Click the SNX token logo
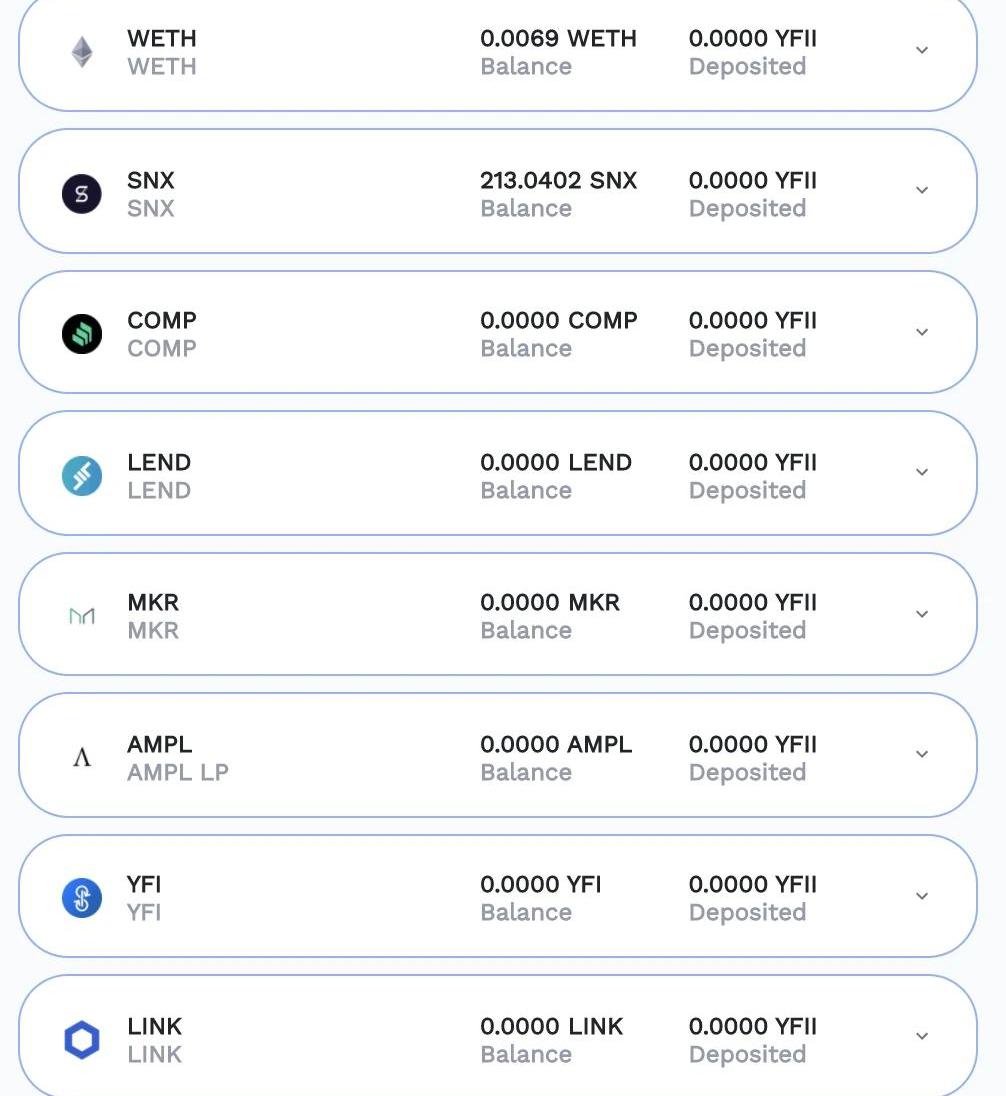This screenshot has width=1006, height=1096. coord(82,194)
